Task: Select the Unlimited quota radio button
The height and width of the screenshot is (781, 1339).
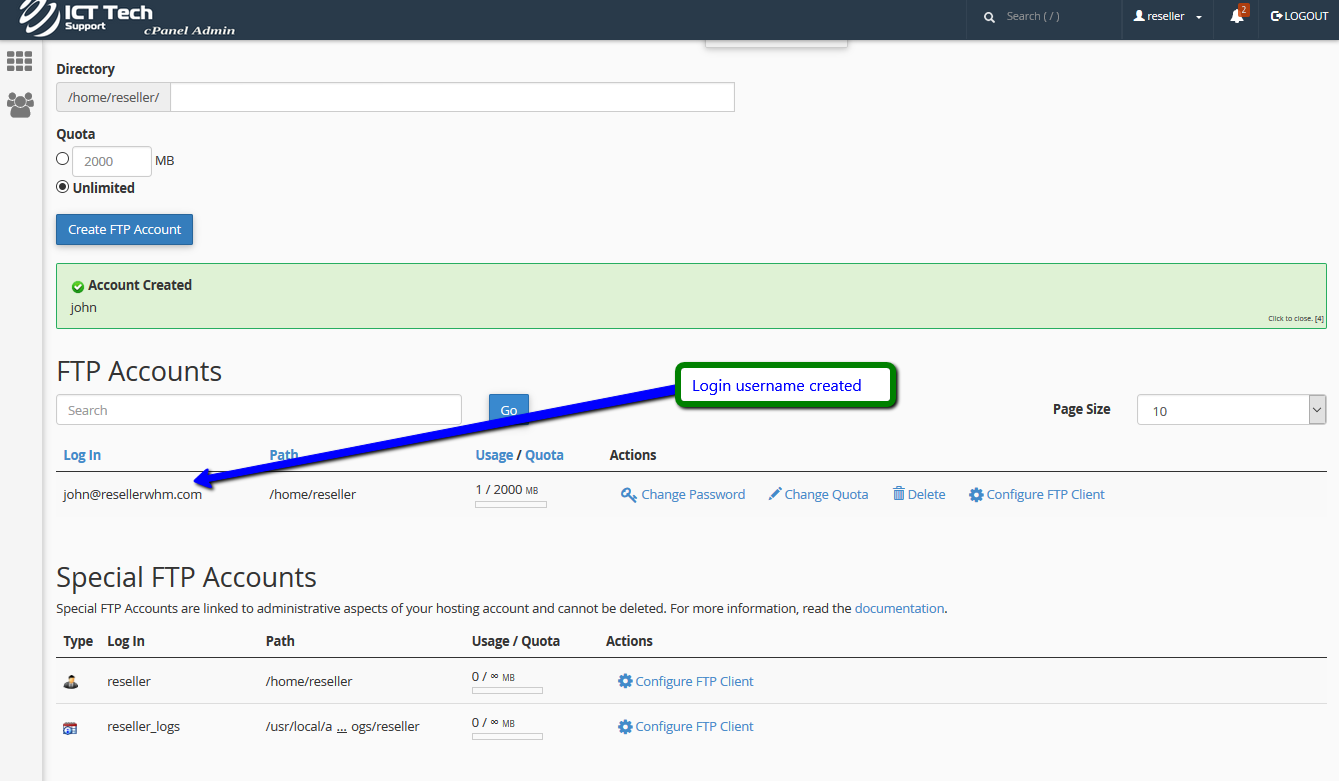Action: pyautogui.click(x=63, y=187)
